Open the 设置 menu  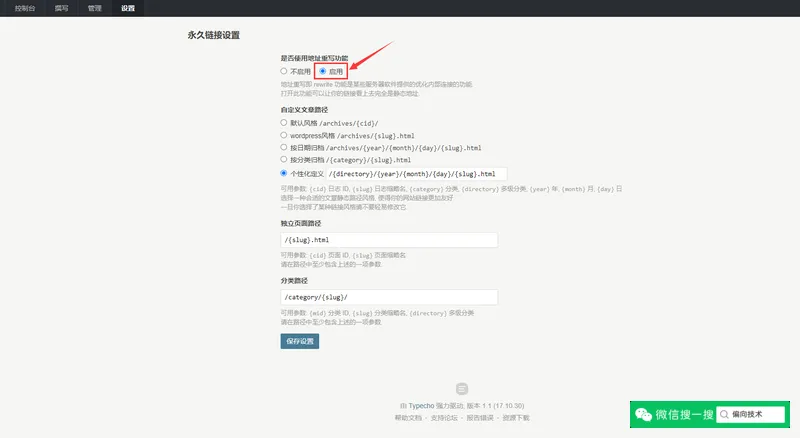click(x=127, y=7)
